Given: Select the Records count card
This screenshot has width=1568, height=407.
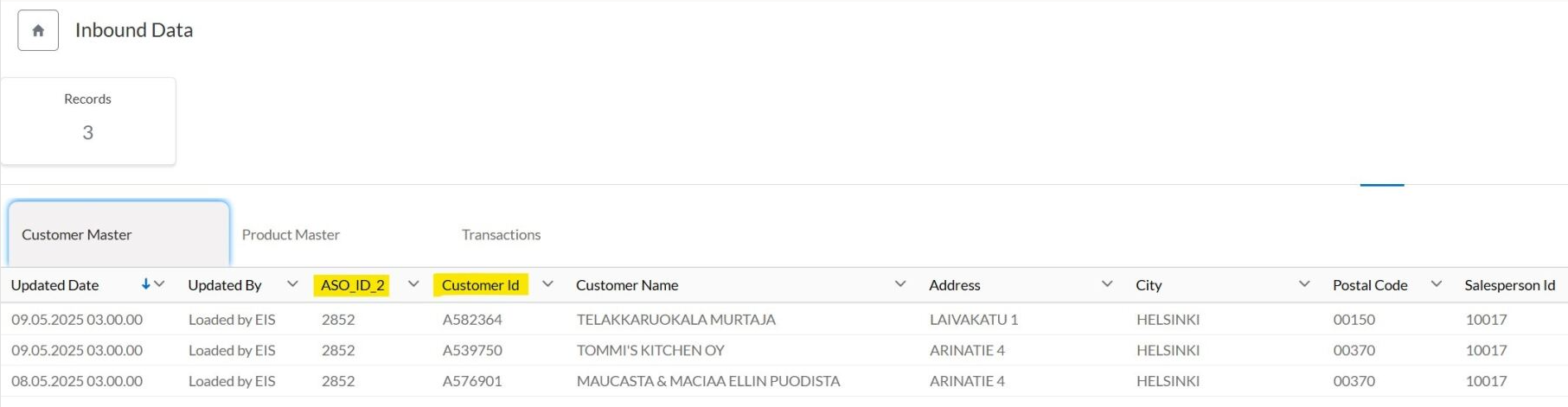Looking at the screenshot, I should [x=88, y=121].
